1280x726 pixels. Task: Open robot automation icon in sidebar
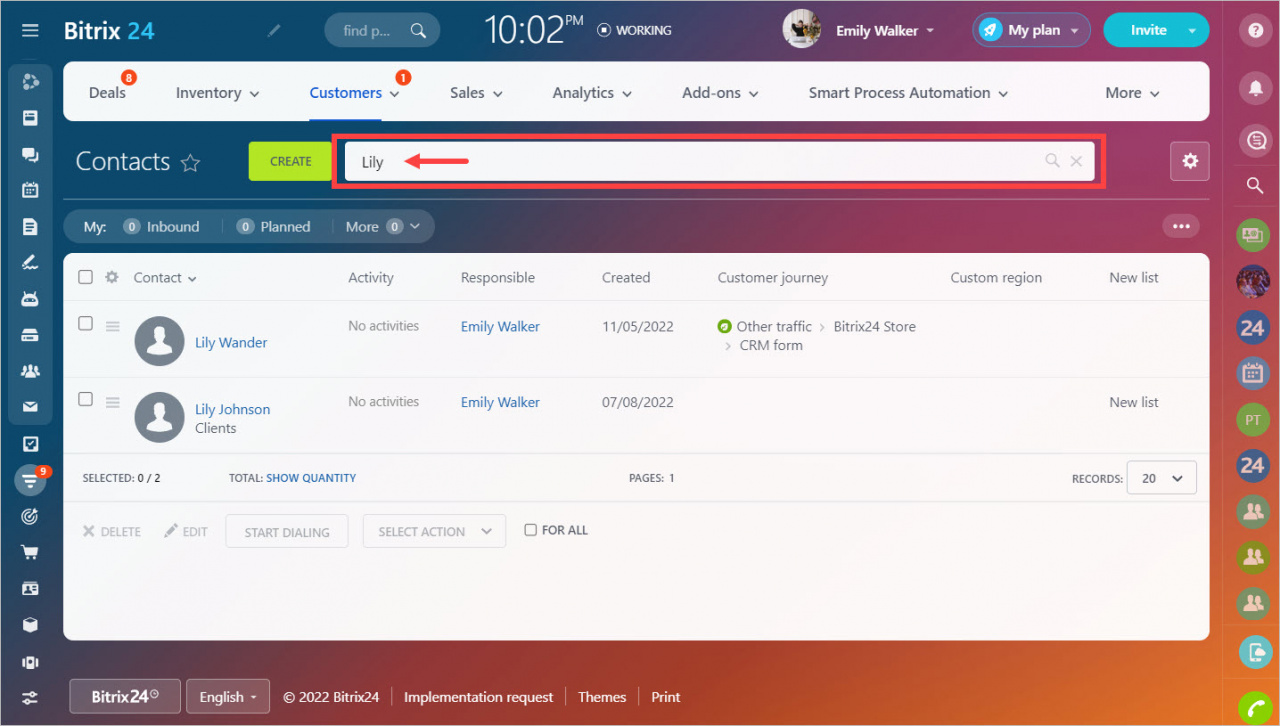coord(30,298)
